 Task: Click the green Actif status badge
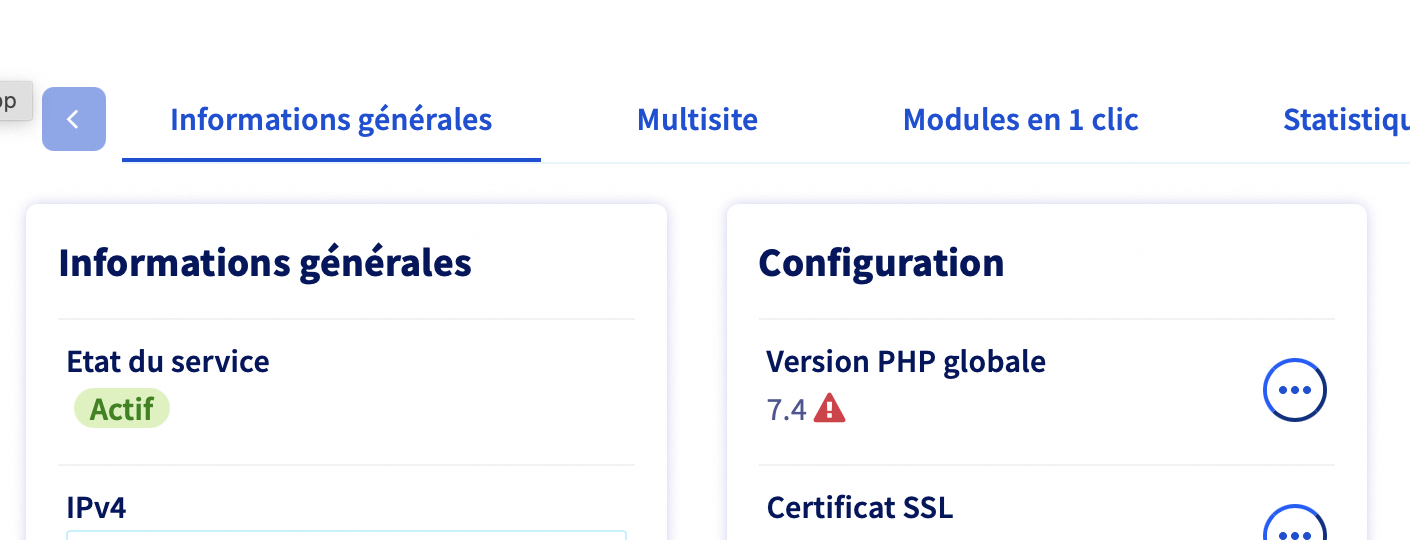[122, 409]
